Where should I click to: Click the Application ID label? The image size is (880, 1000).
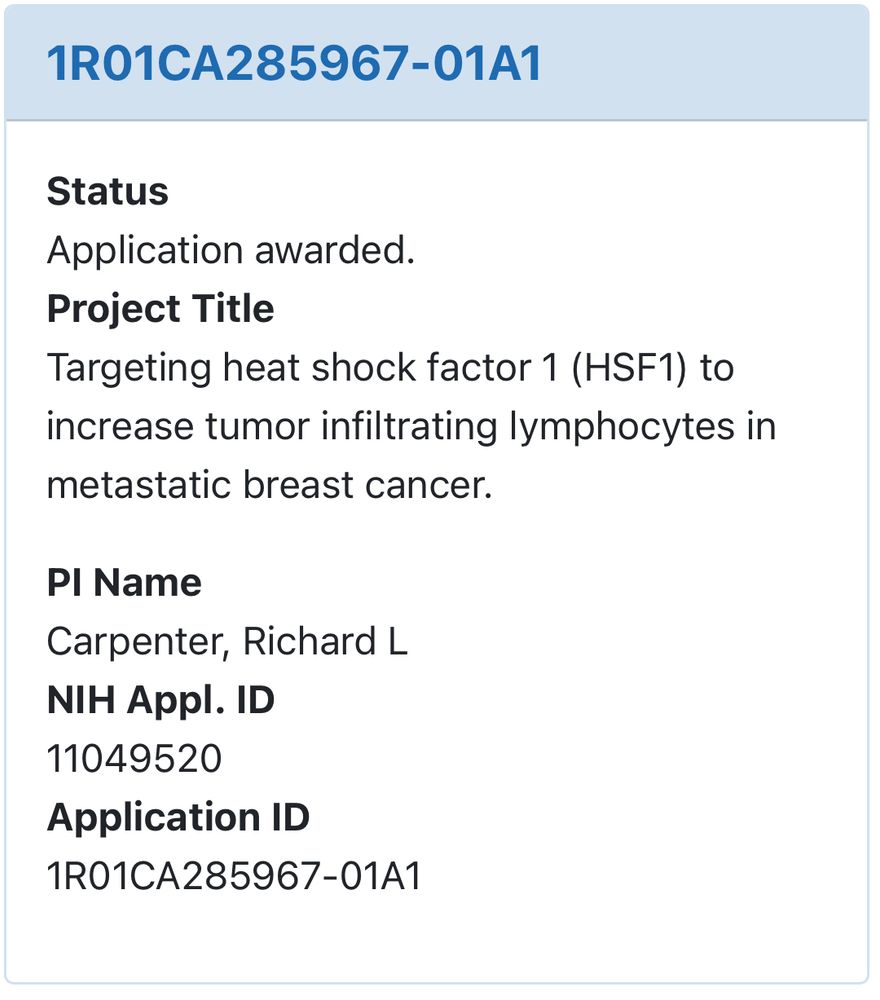coord(179,817)
